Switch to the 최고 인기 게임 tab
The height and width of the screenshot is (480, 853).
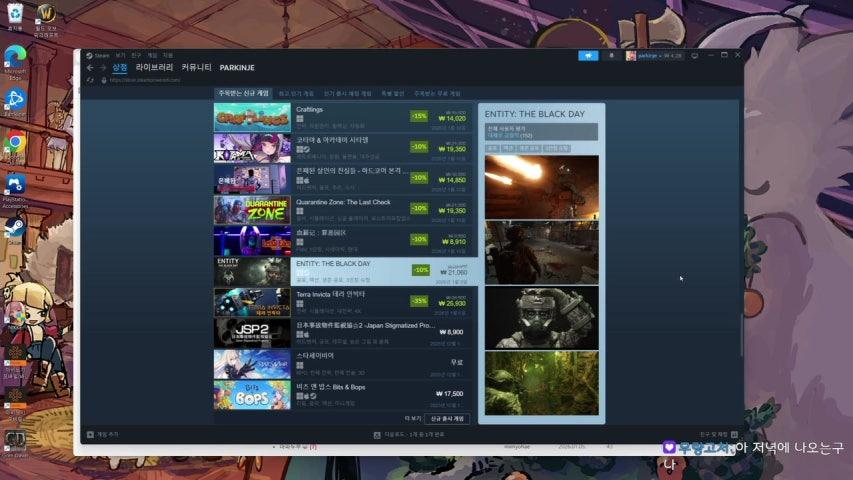tap(295, 93)
